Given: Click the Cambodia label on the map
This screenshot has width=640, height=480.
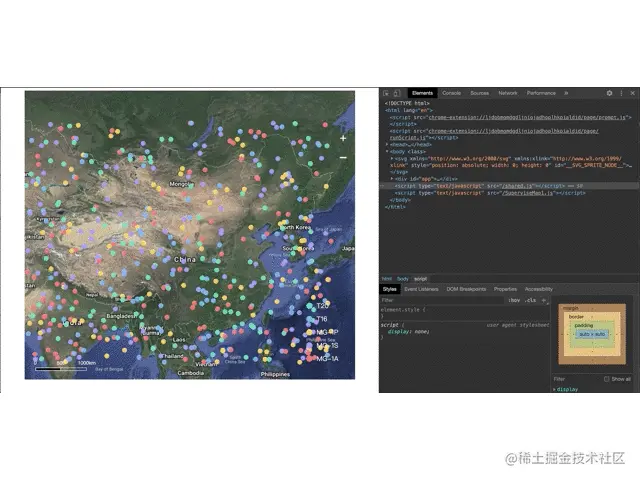Looking at the screenshot, I should coord(191,373).
